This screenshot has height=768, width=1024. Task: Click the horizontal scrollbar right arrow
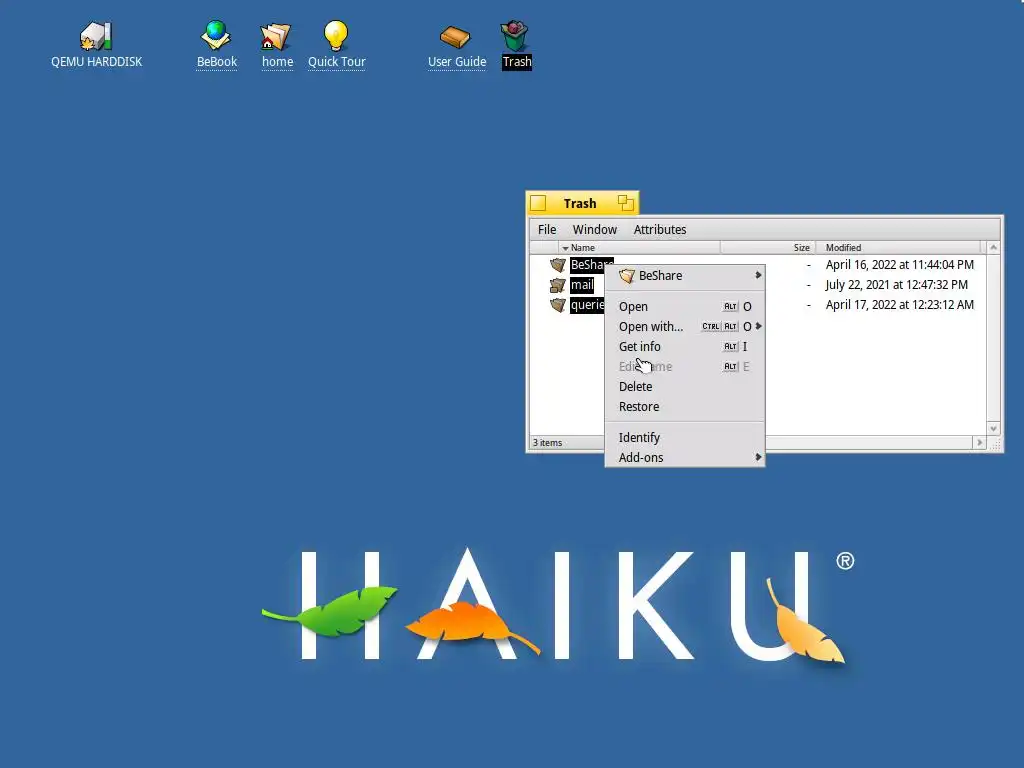click(x=980, y=443)
